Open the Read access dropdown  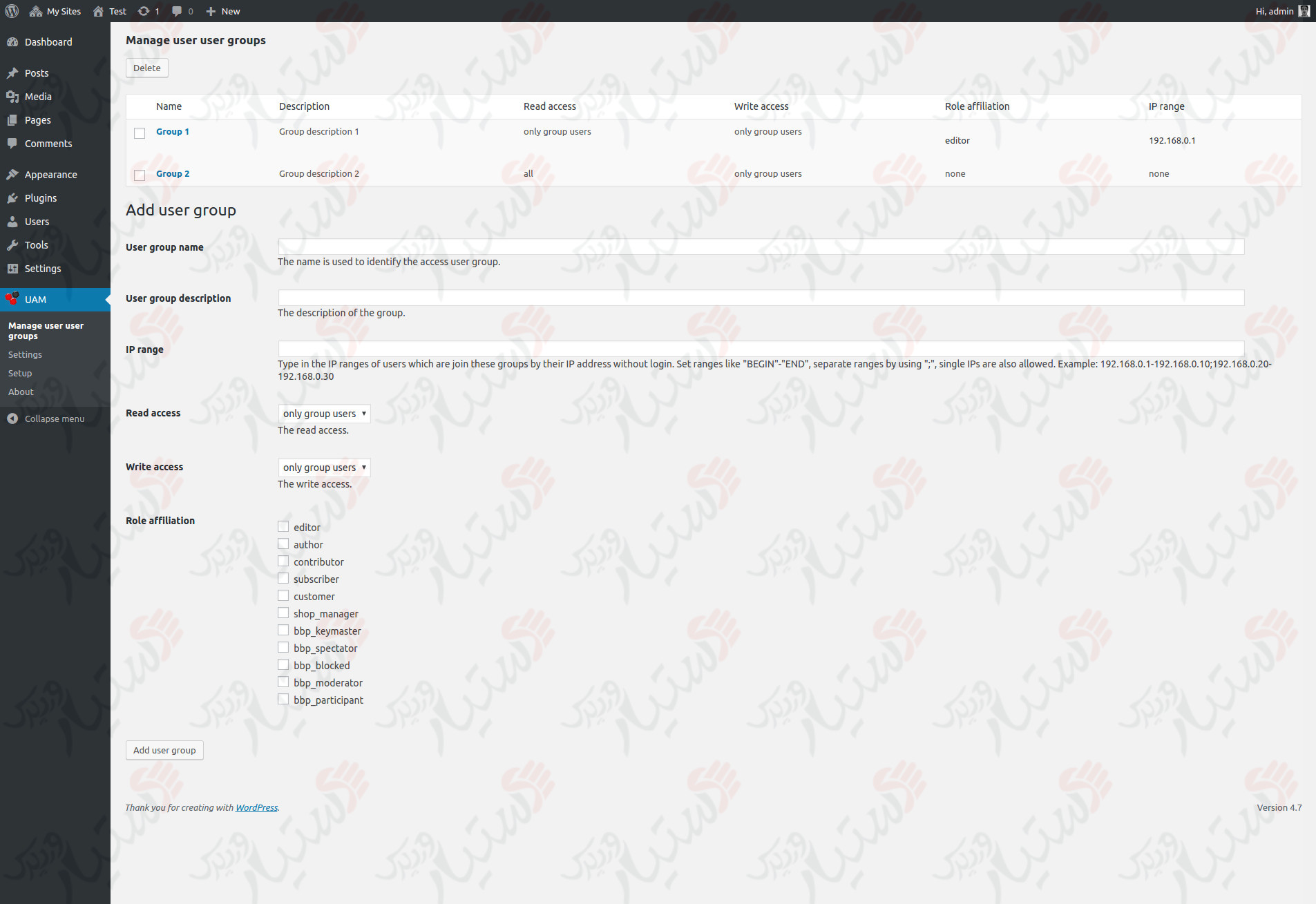pos(323,413)
